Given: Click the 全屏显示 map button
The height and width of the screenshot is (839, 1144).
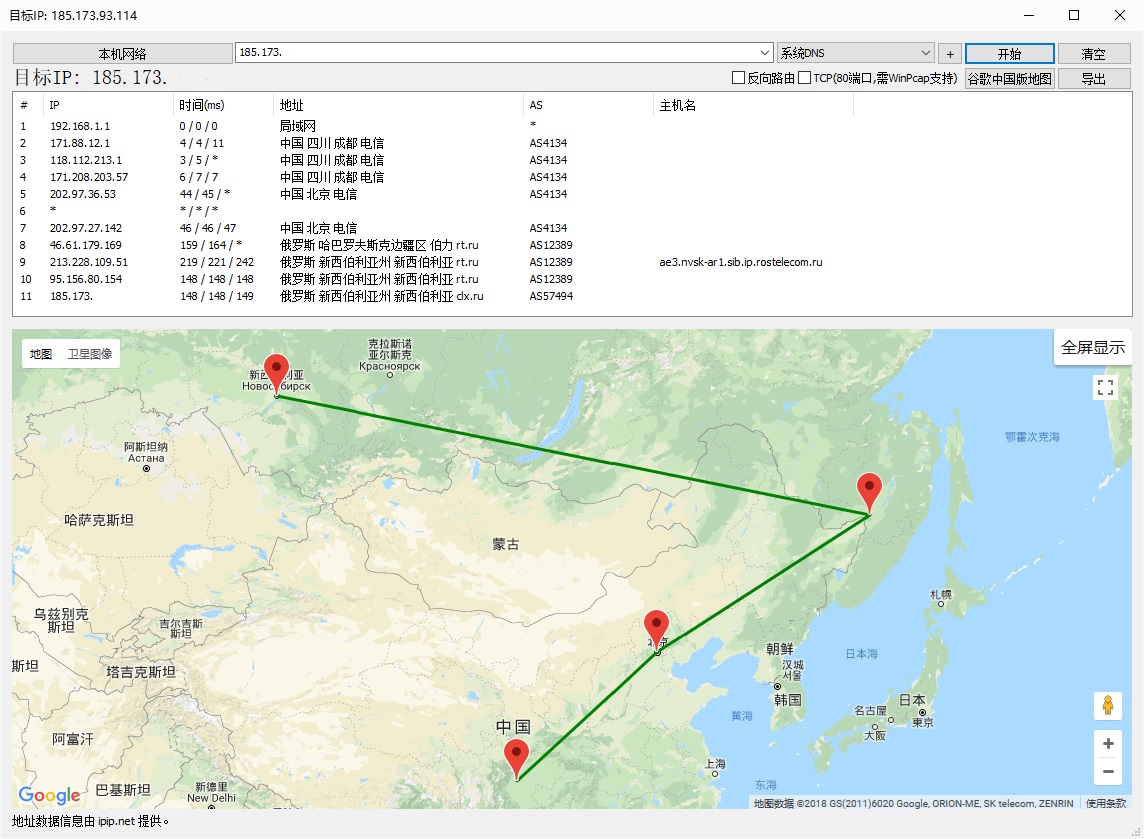Looking at the screenshot, I should [x=1092, y=347].
